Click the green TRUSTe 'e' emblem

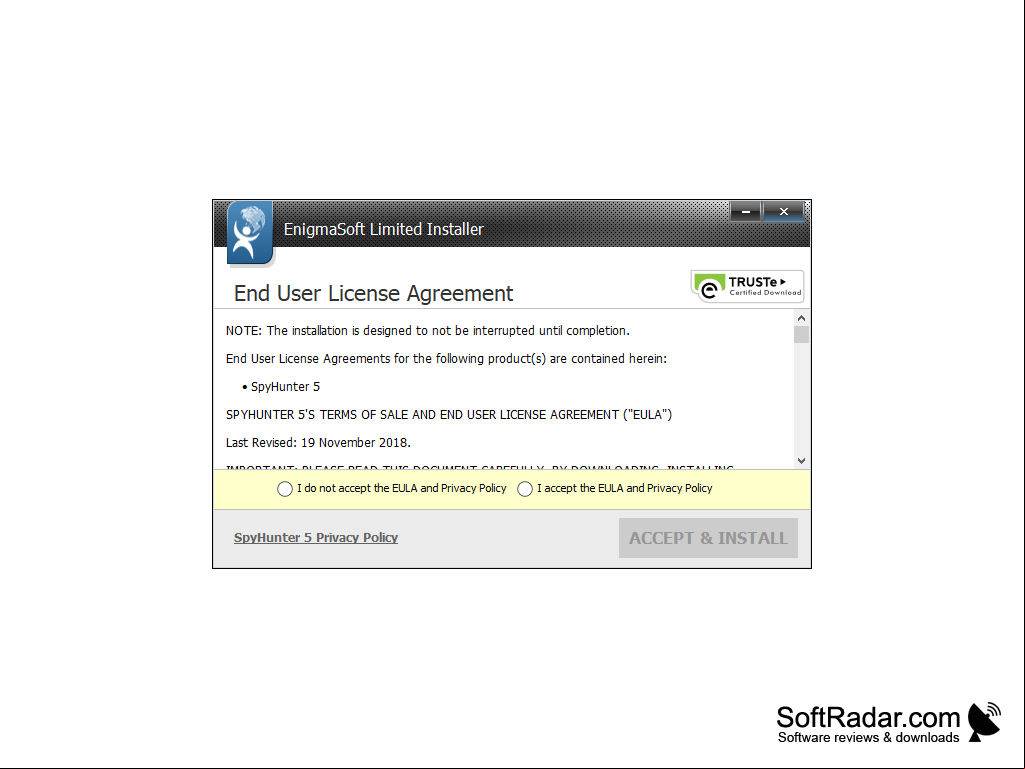pyautogui.click(x=709, y=287)
